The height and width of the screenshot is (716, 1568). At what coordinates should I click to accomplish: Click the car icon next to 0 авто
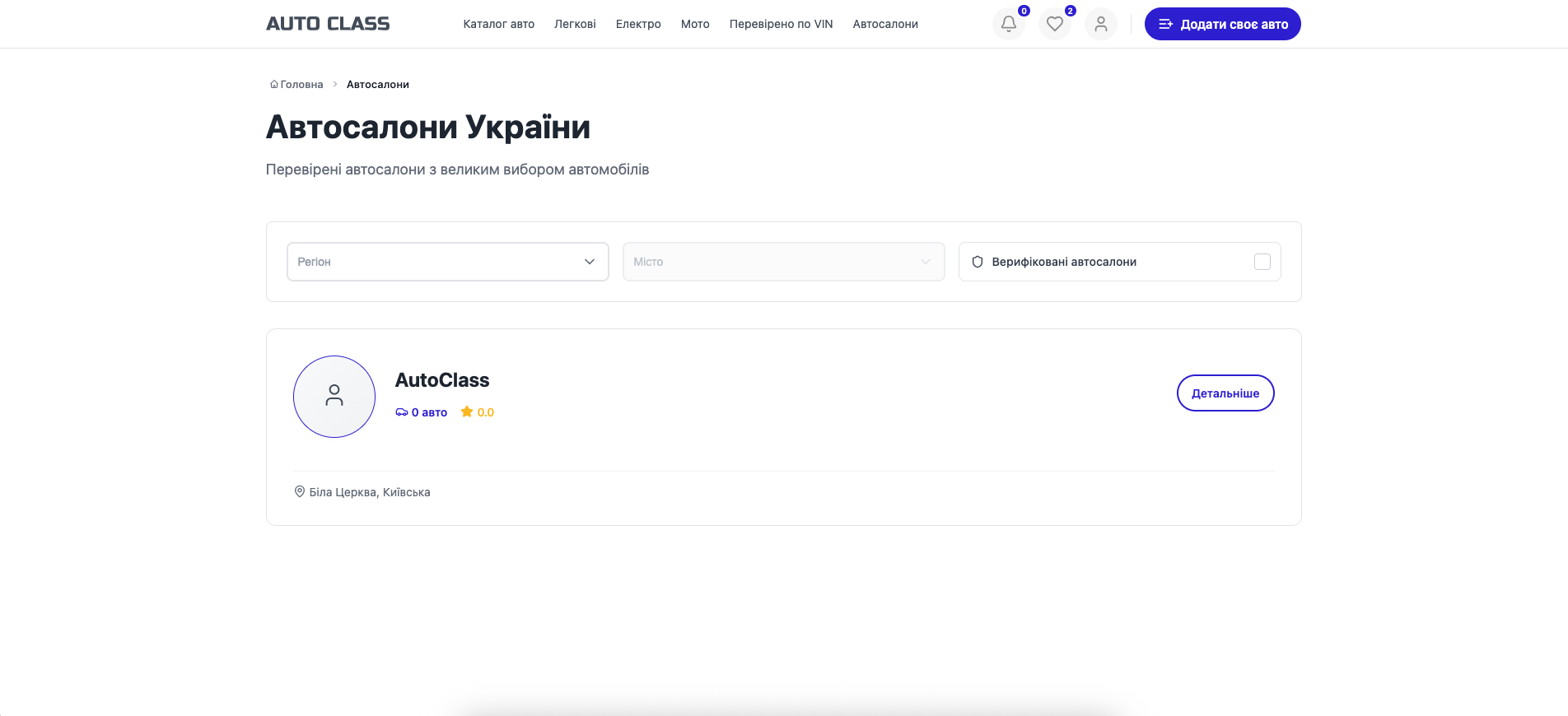pos(402,412)
